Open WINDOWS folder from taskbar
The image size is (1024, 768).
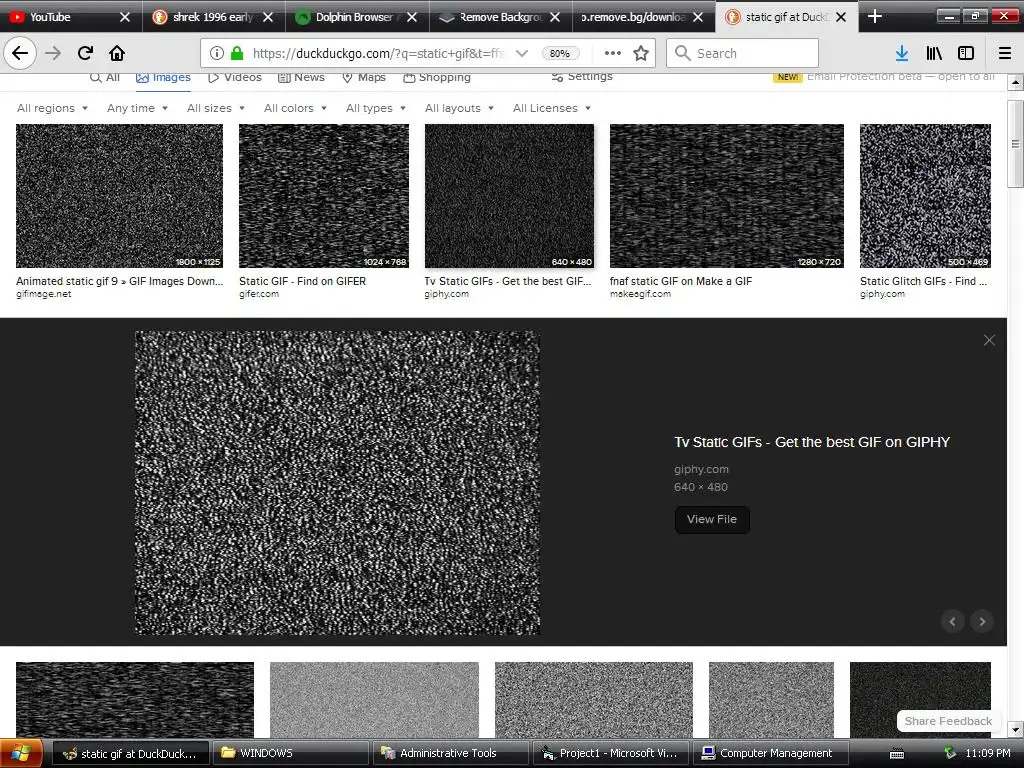pos(291,753)
